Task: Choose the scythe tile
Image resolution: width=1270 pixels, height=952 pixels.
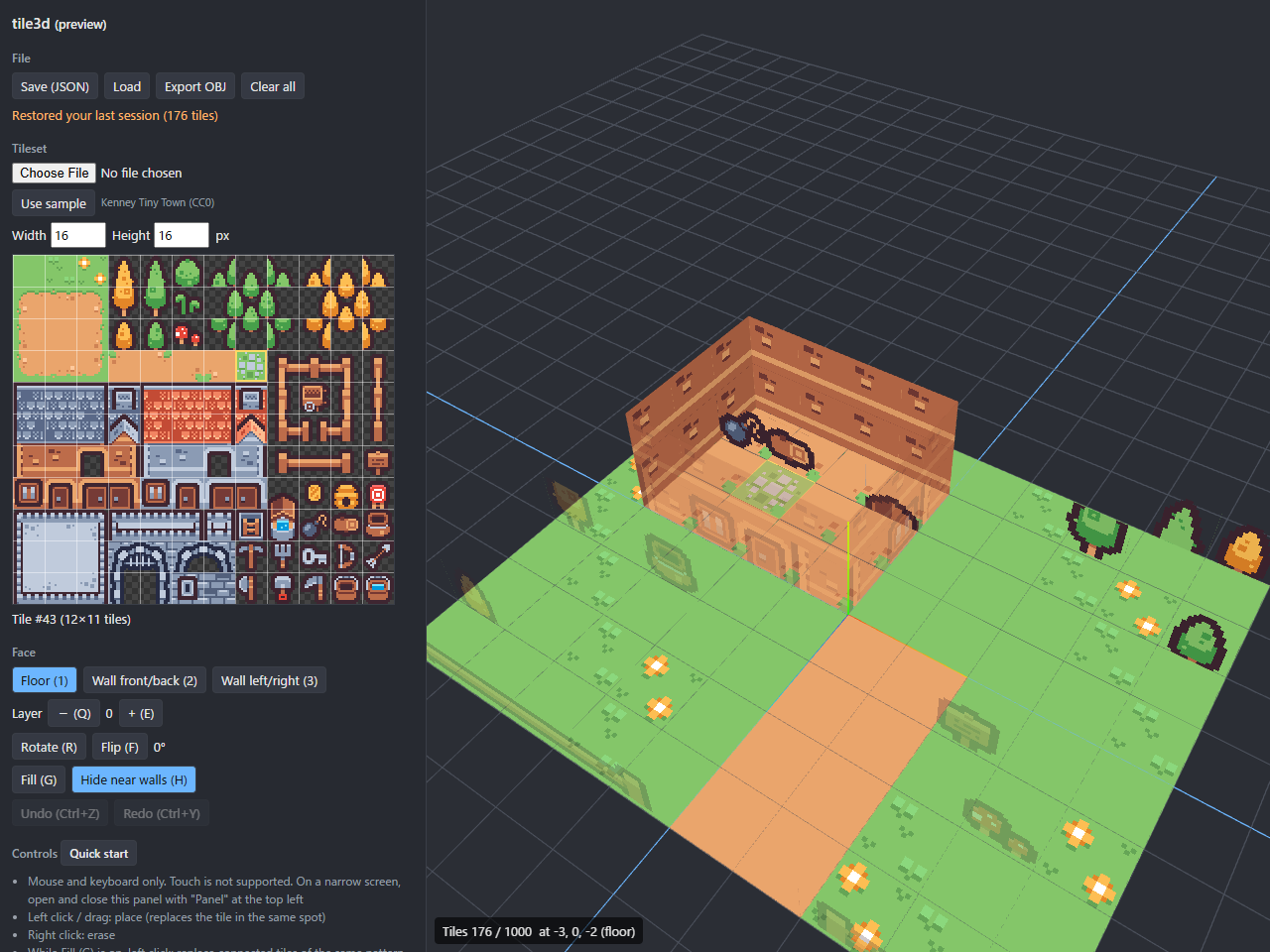Action: tap(315, 589)
